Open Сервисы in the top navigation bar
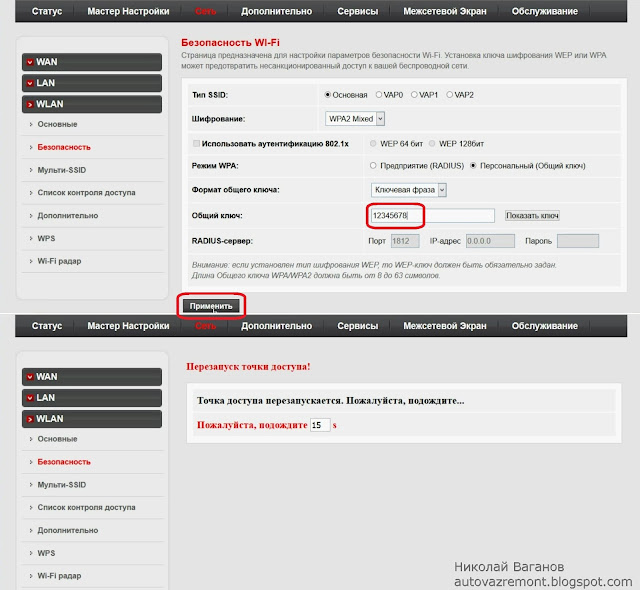 (358, 11)
